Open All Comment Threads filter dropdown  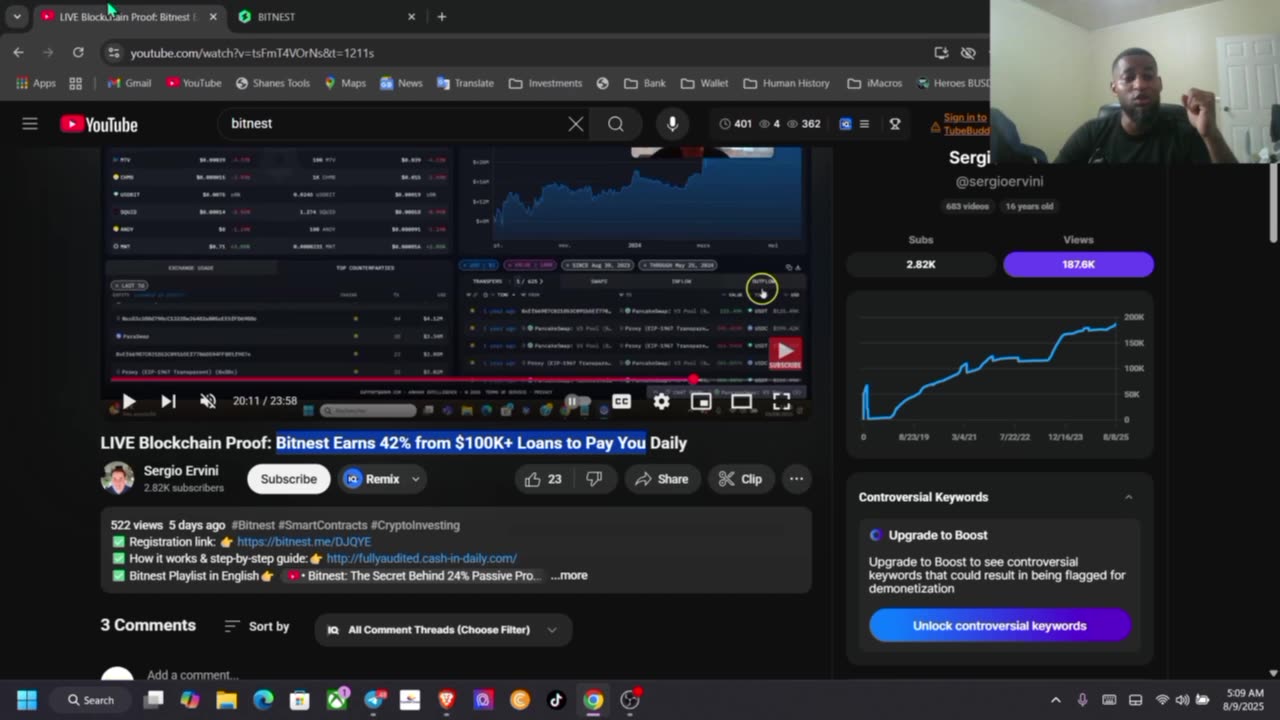(443, 630)
